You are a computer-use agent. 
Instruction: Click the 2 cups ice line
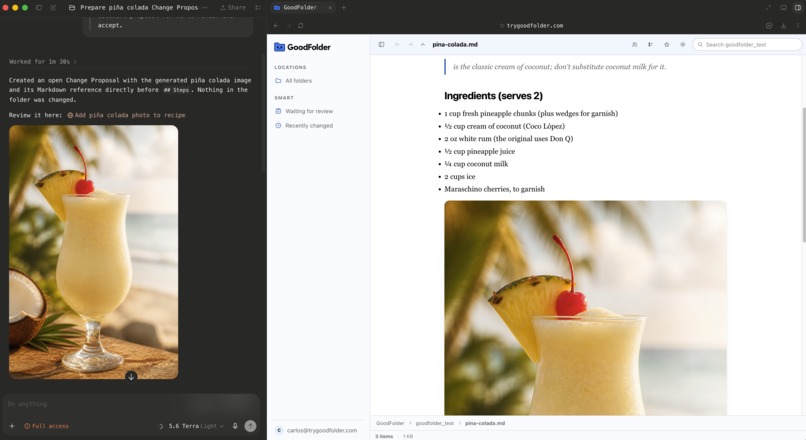[x=460, y=177]
